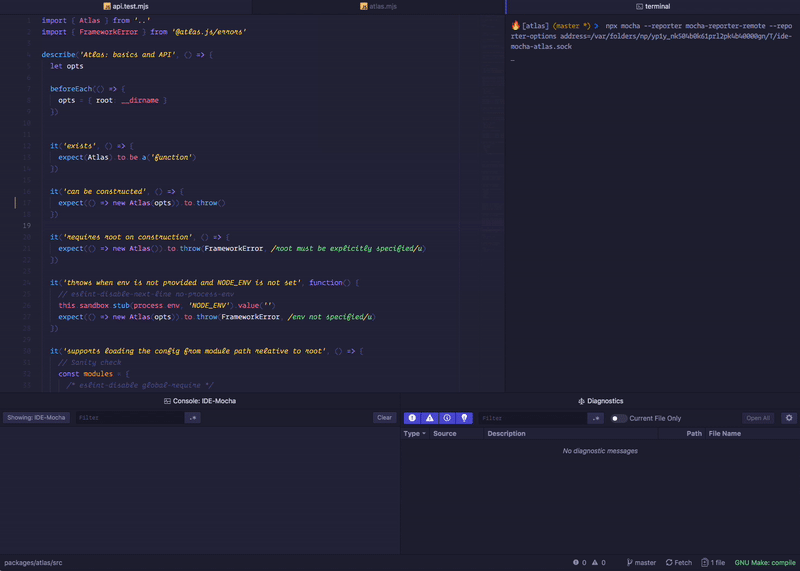
Task: Click line number 19 in the gutter
Action: pos(27,226)
